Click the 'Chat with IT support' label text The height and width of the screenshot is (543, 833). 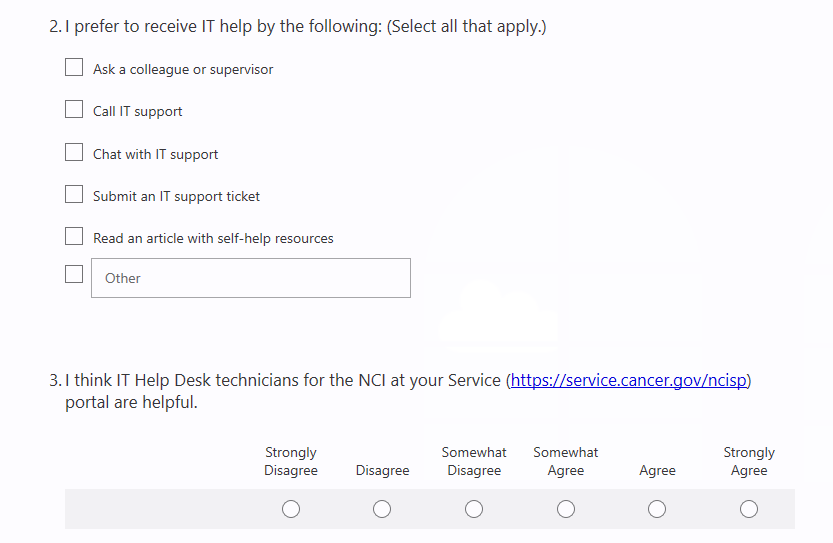point(155,154)
